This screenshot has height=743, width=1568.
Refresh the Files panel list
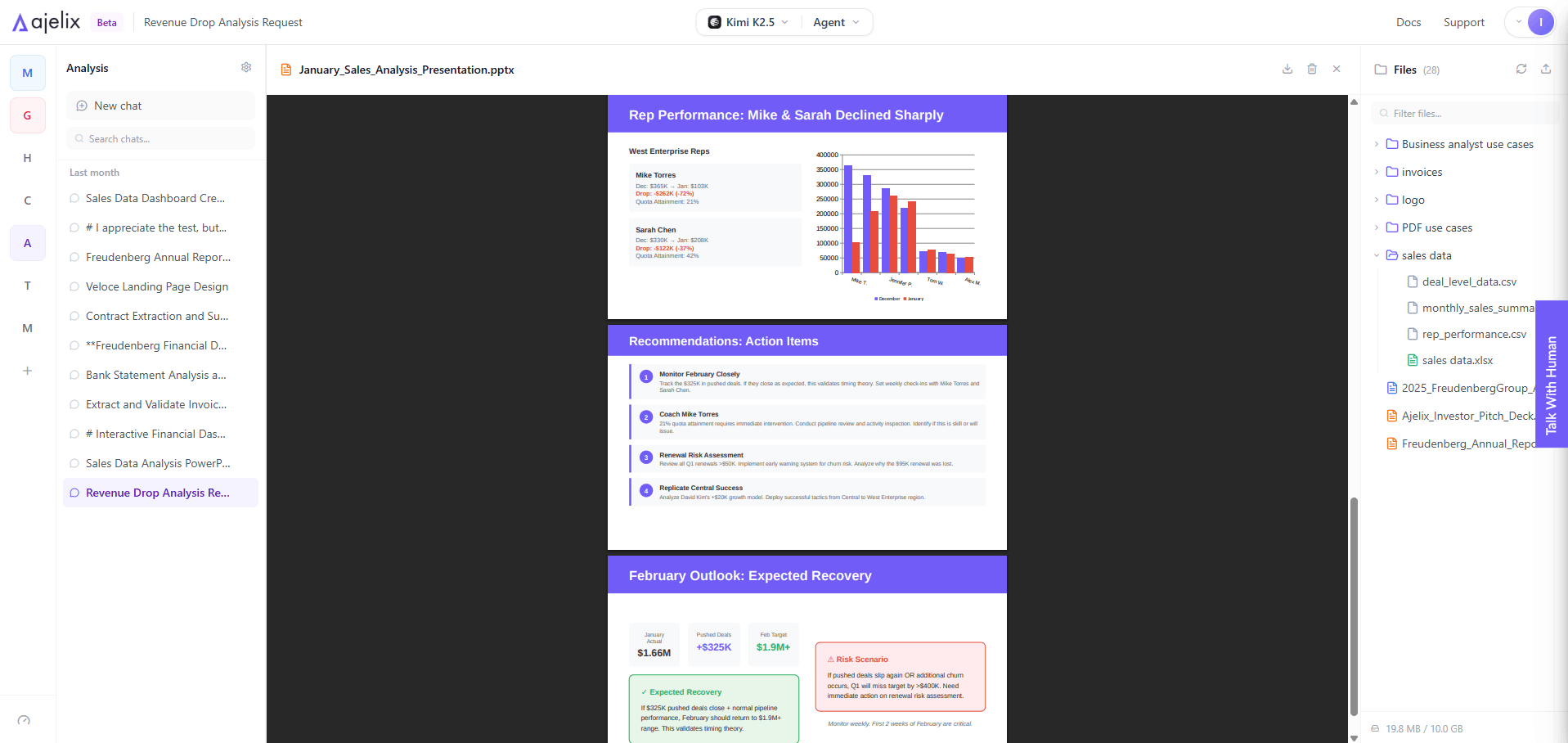tap(1521, 70)
